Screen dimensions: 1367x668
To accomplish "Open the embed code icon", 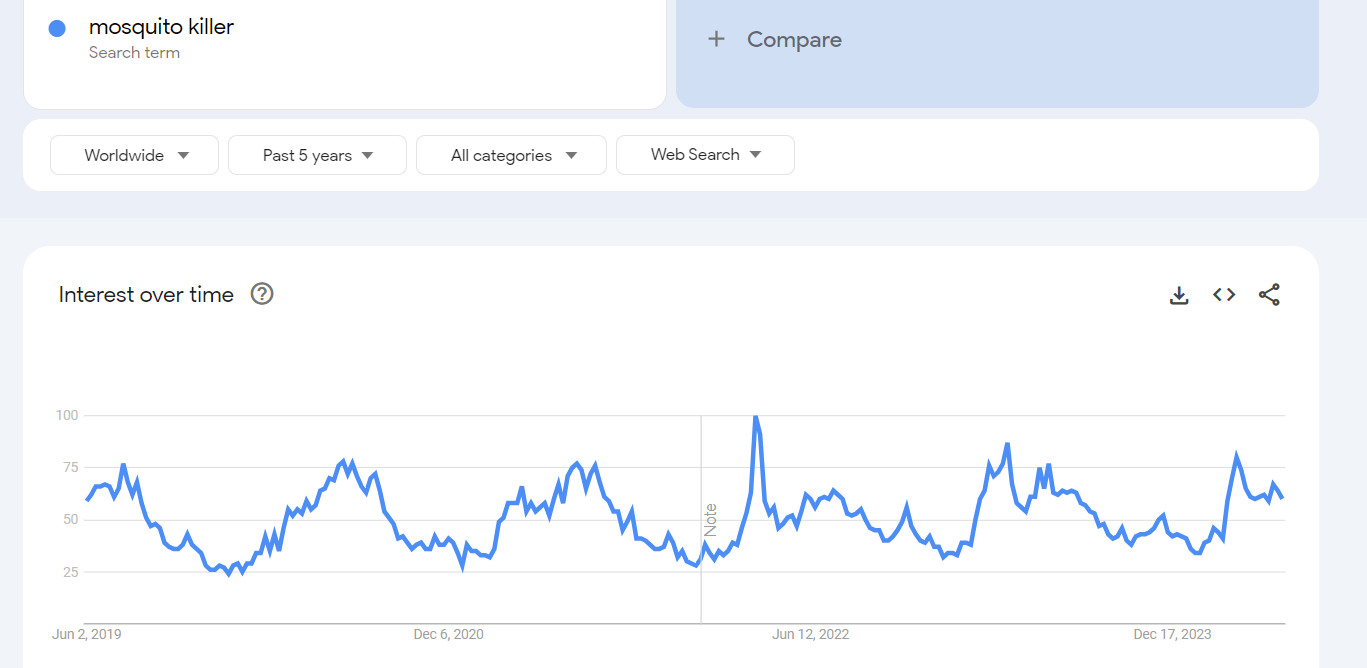I will click(1224, 295).
